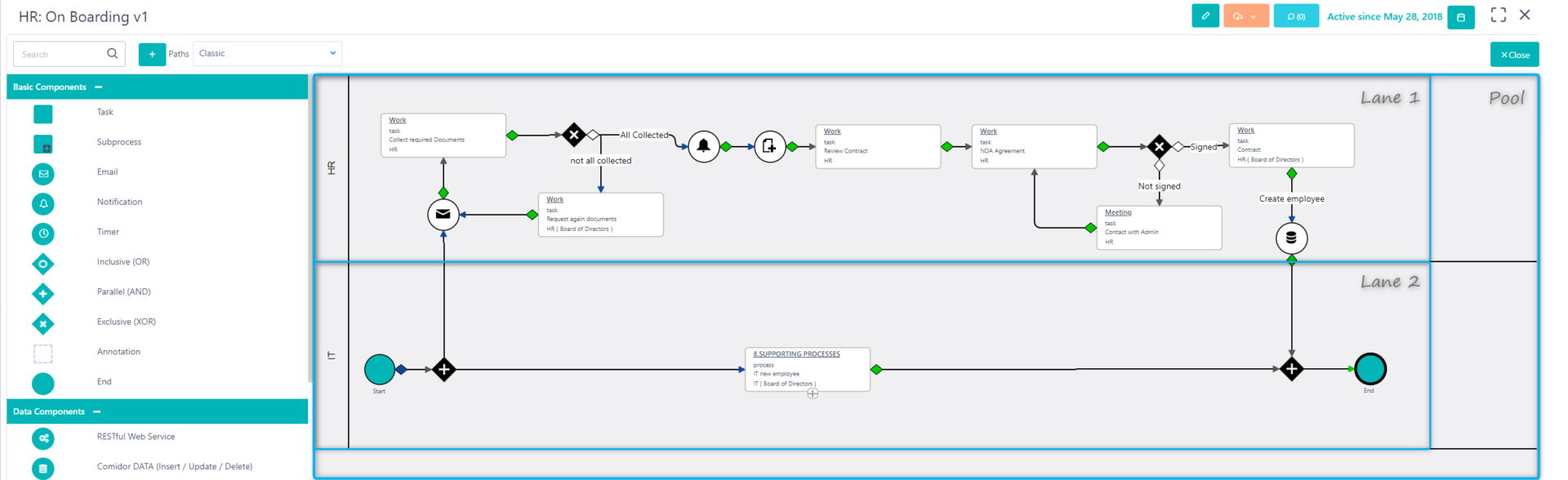Image resolution: width=1568 pixels, height=480 pixels.
Task: Expand the Supporting Processes subprocess plus marker
Action: (813, 393)
